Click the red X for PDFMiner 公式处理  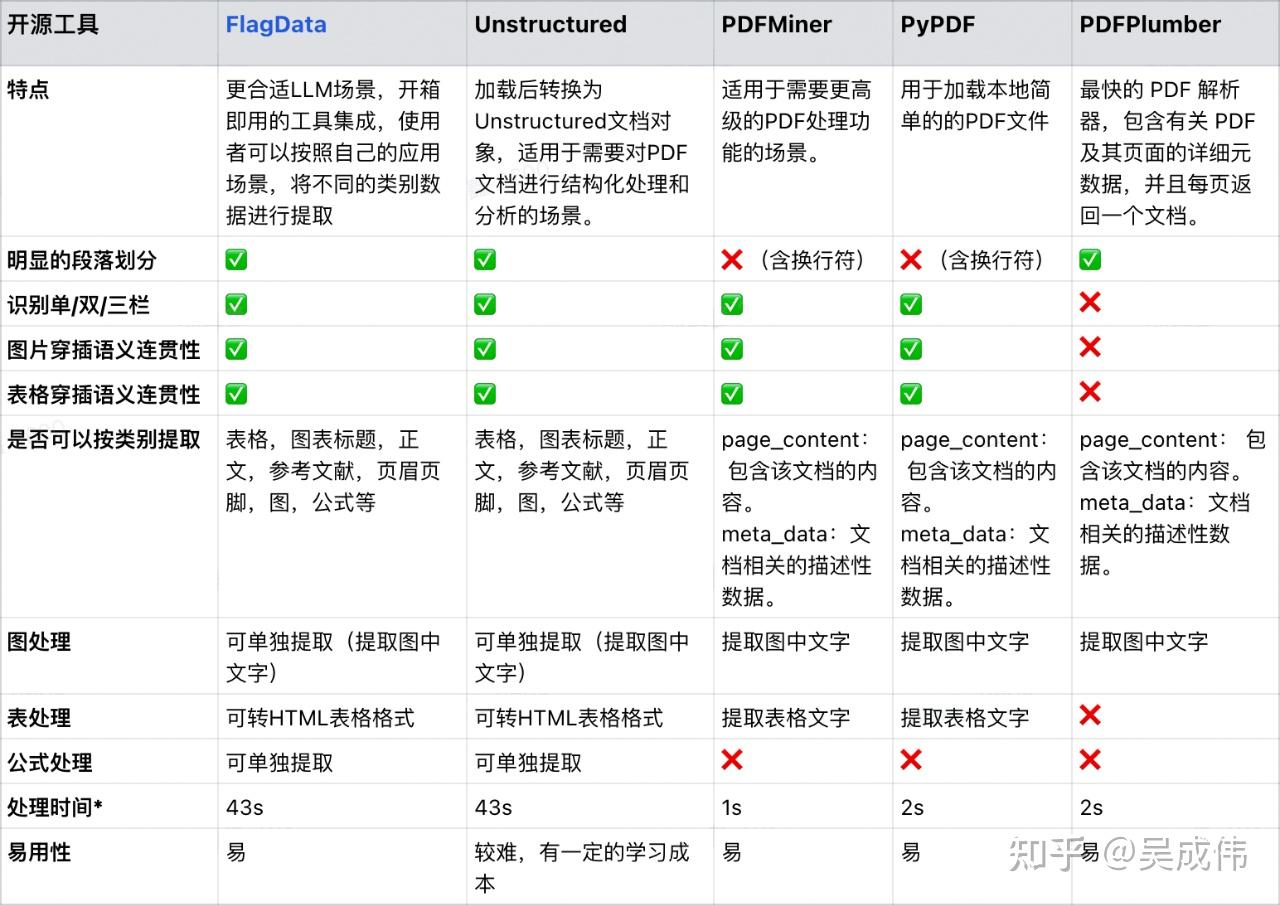731,761
